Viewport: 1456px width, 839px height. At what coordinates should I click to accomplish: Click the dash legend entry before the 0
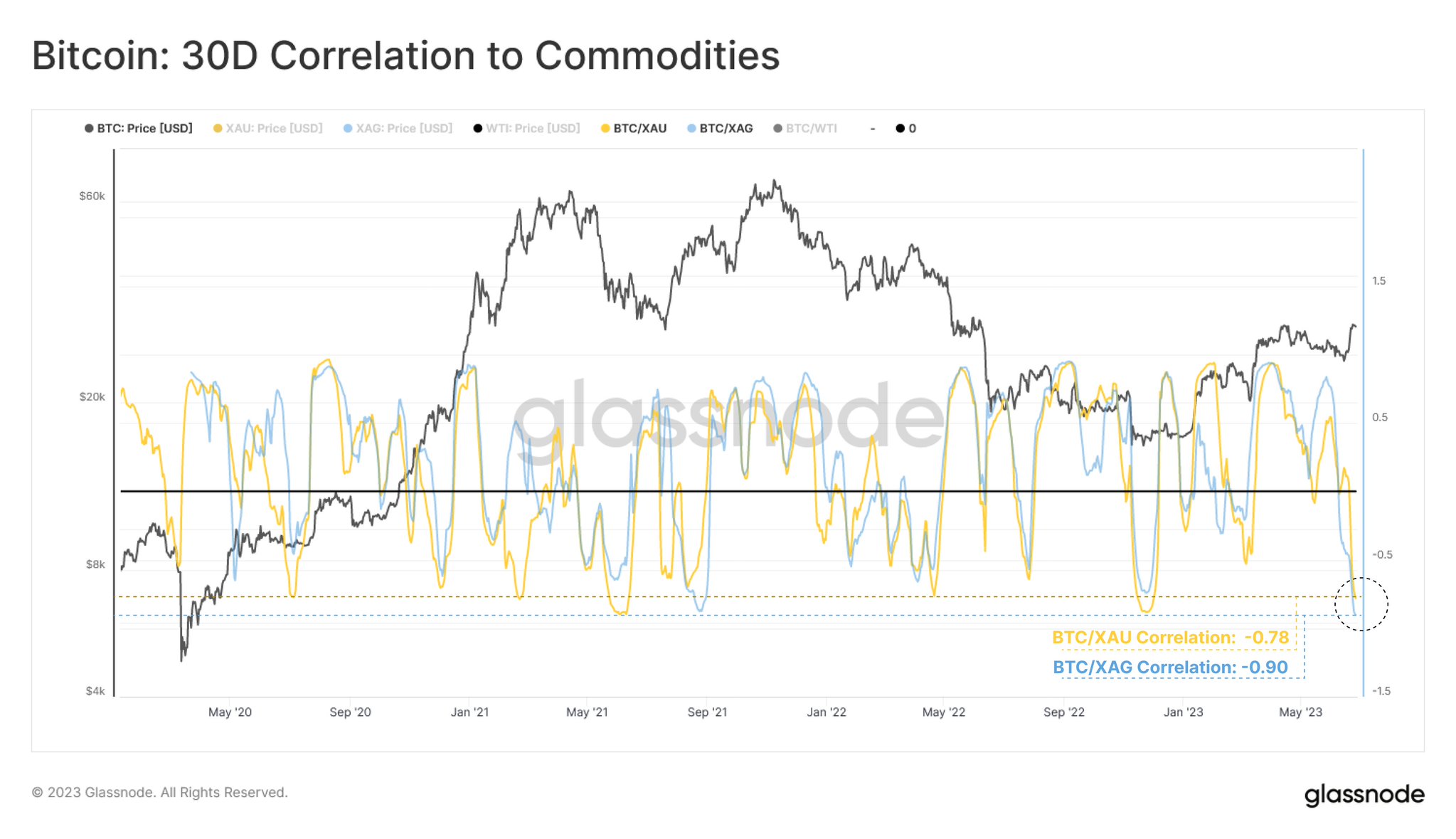872,129
